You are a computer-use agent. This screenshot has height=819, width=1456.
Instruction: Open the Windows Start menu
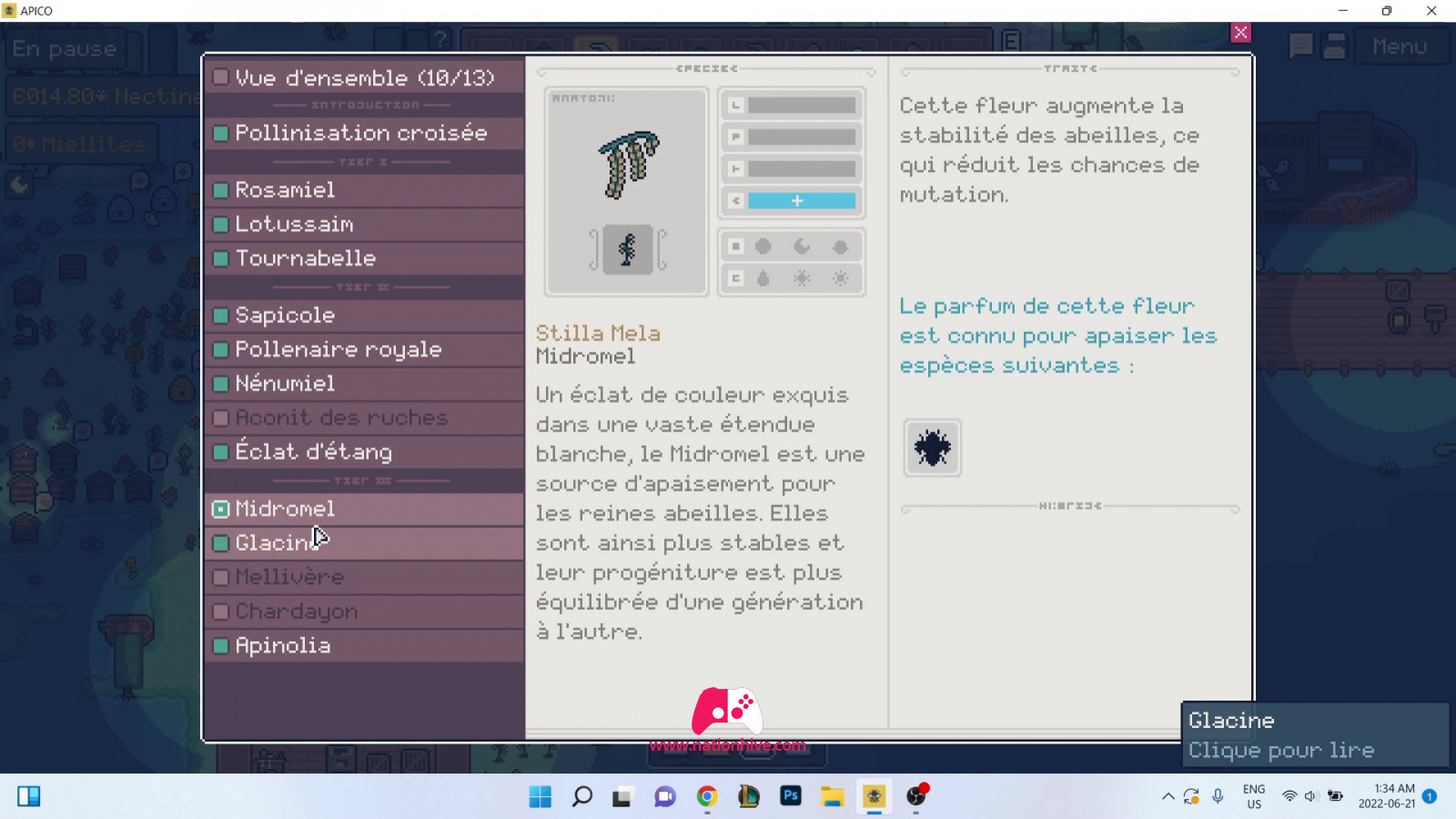(x=540, y=797)
